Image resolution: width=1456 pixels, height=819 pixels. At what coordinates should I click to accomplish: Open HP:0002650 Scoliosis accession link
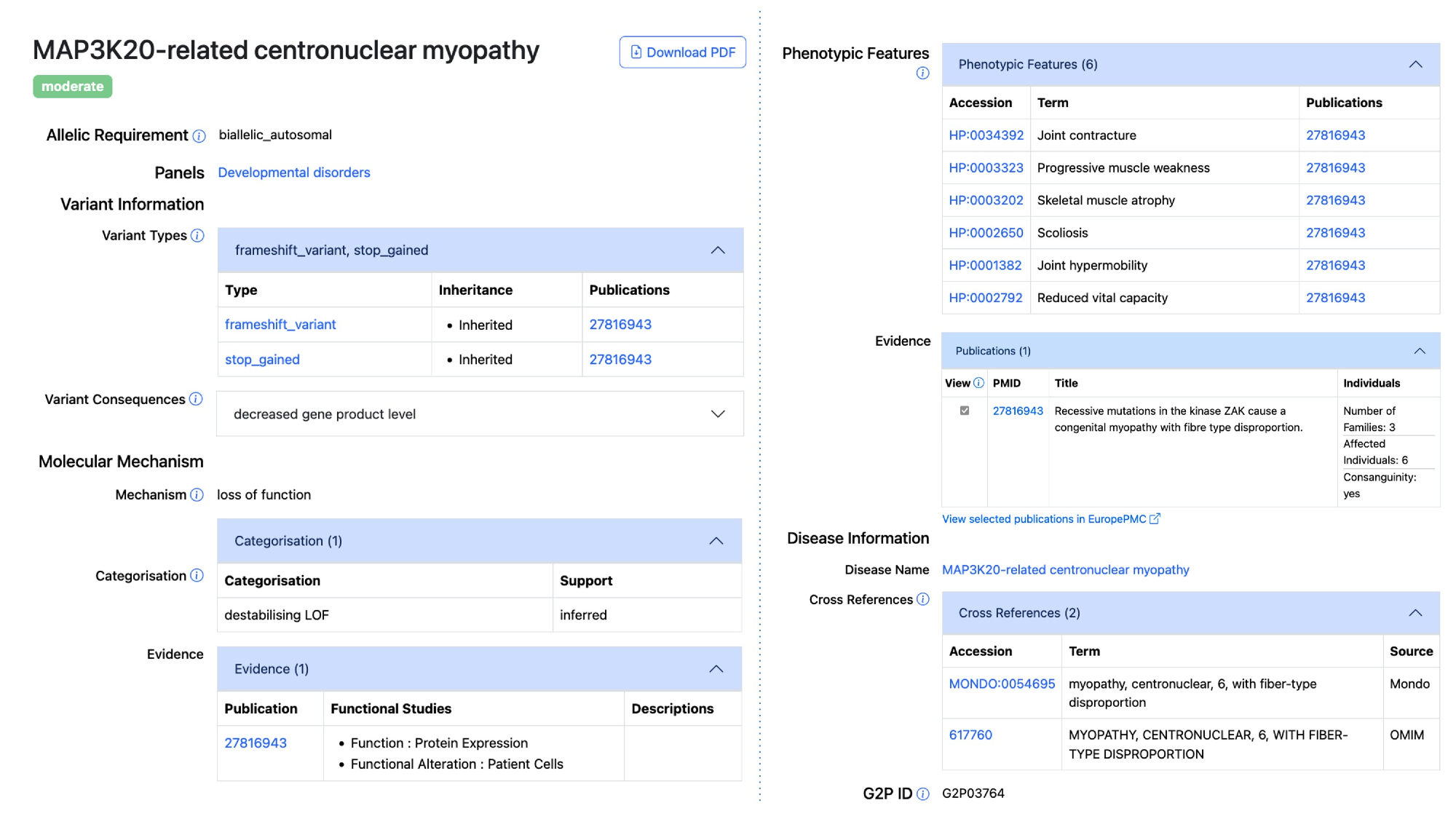tap(986, 233)
